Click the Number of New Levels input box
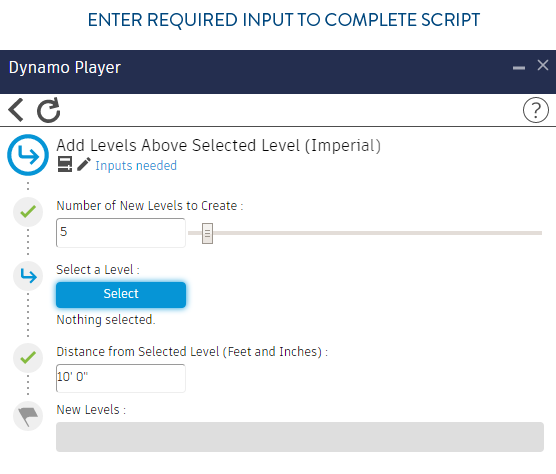This screenshot has height=474, width=556. 121,233
